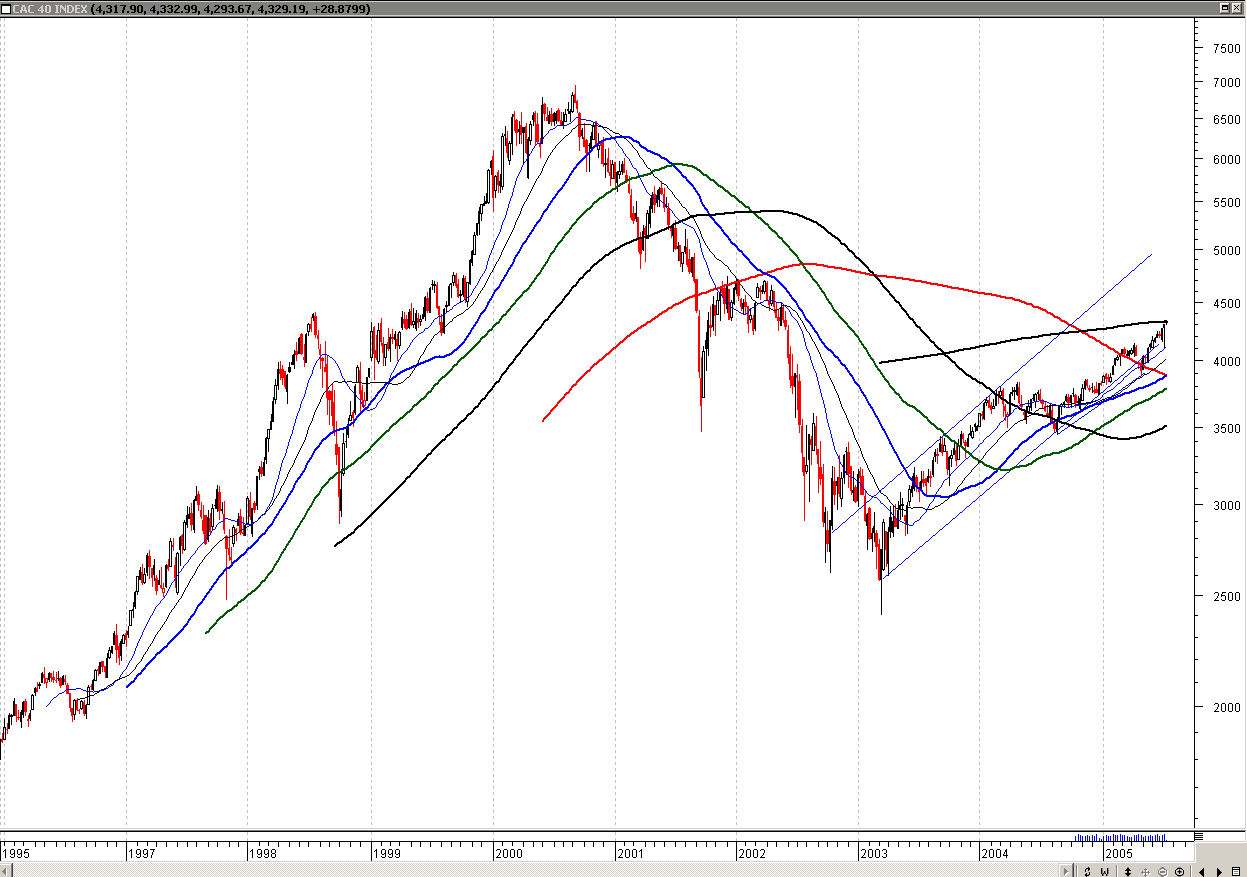Click the horizontal scrollbar track

coord(500,871)
